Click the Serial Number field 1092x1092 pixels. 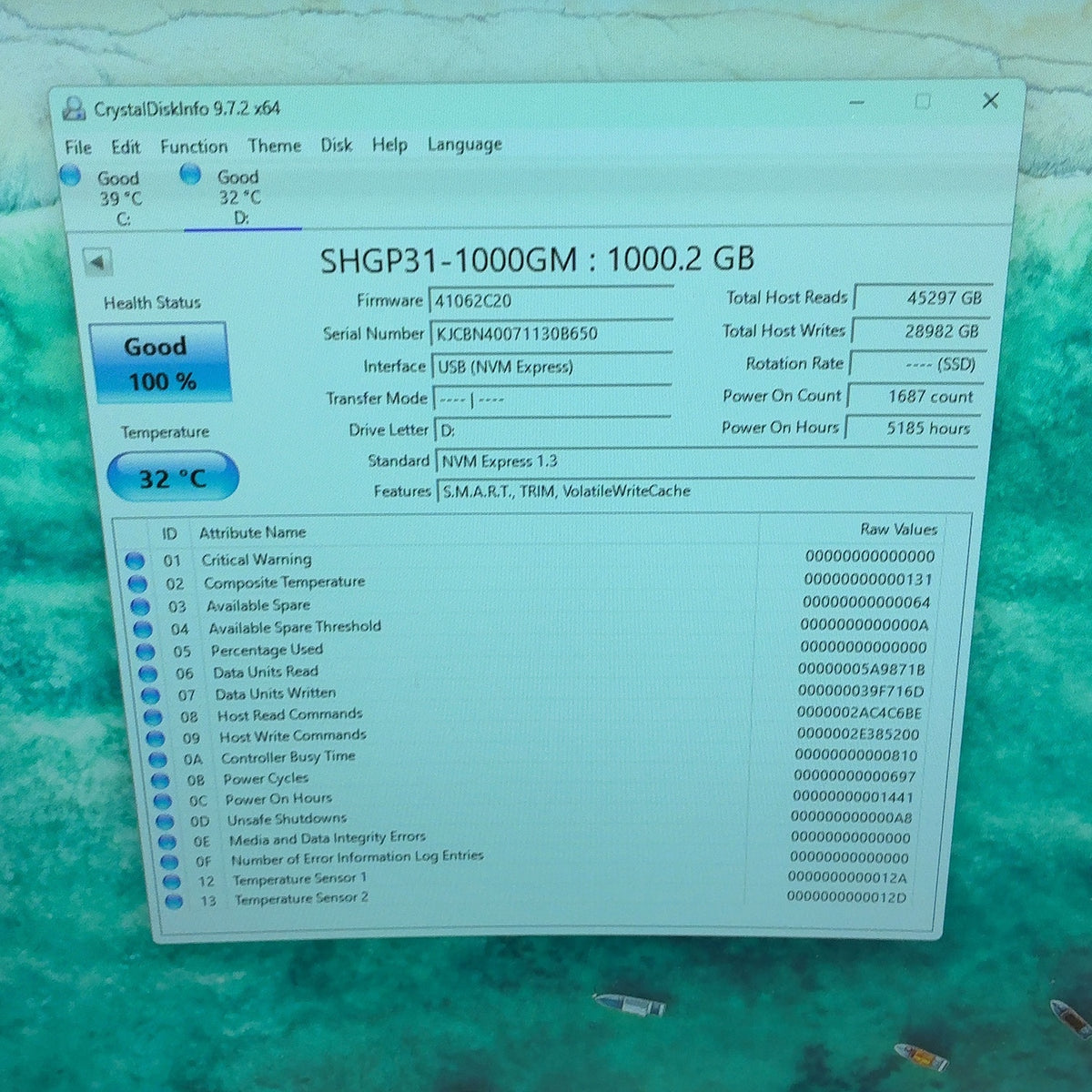point(551,334)
